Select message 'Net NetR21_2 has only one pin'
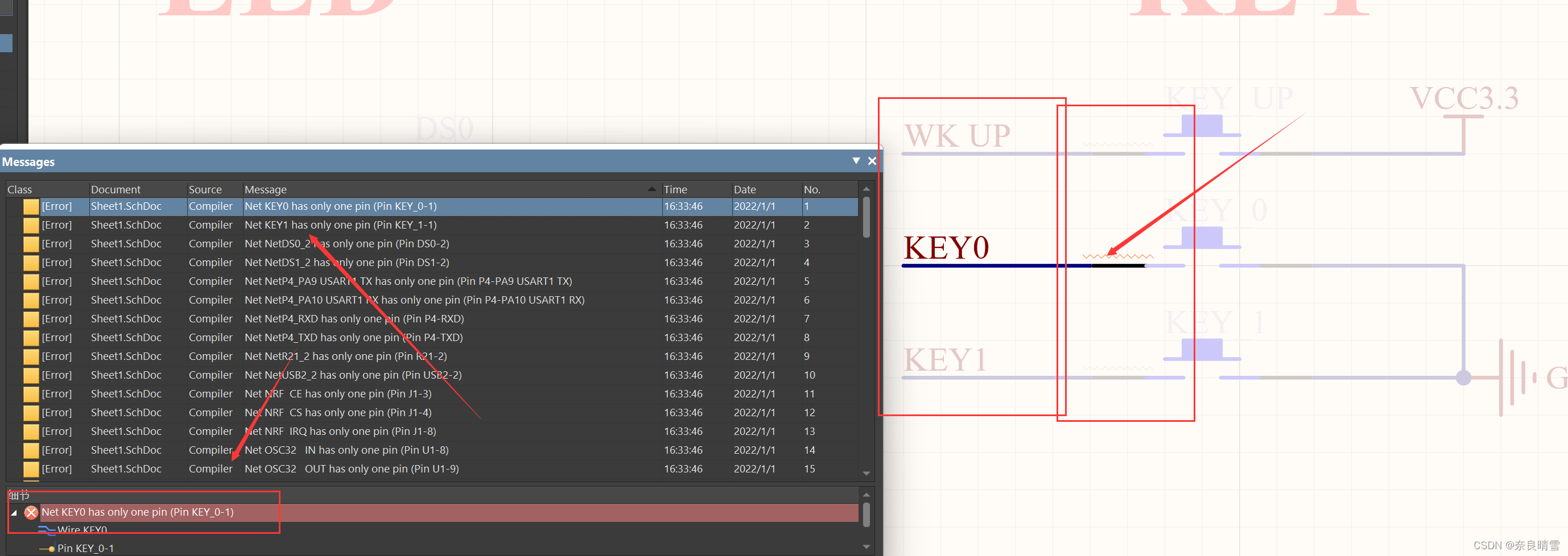 (345, 356)
